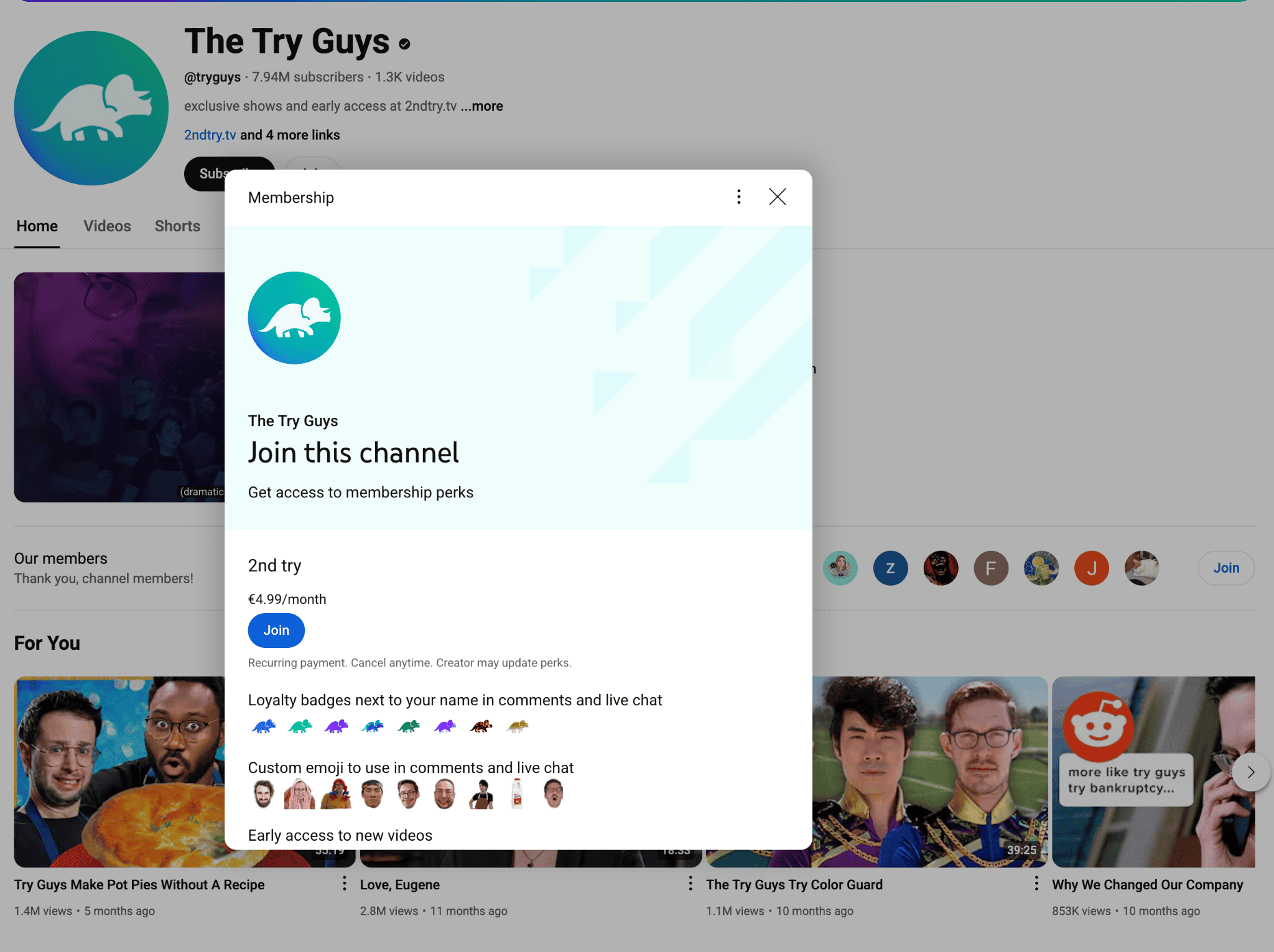Click the dark red face member avatar

point(941,568)
